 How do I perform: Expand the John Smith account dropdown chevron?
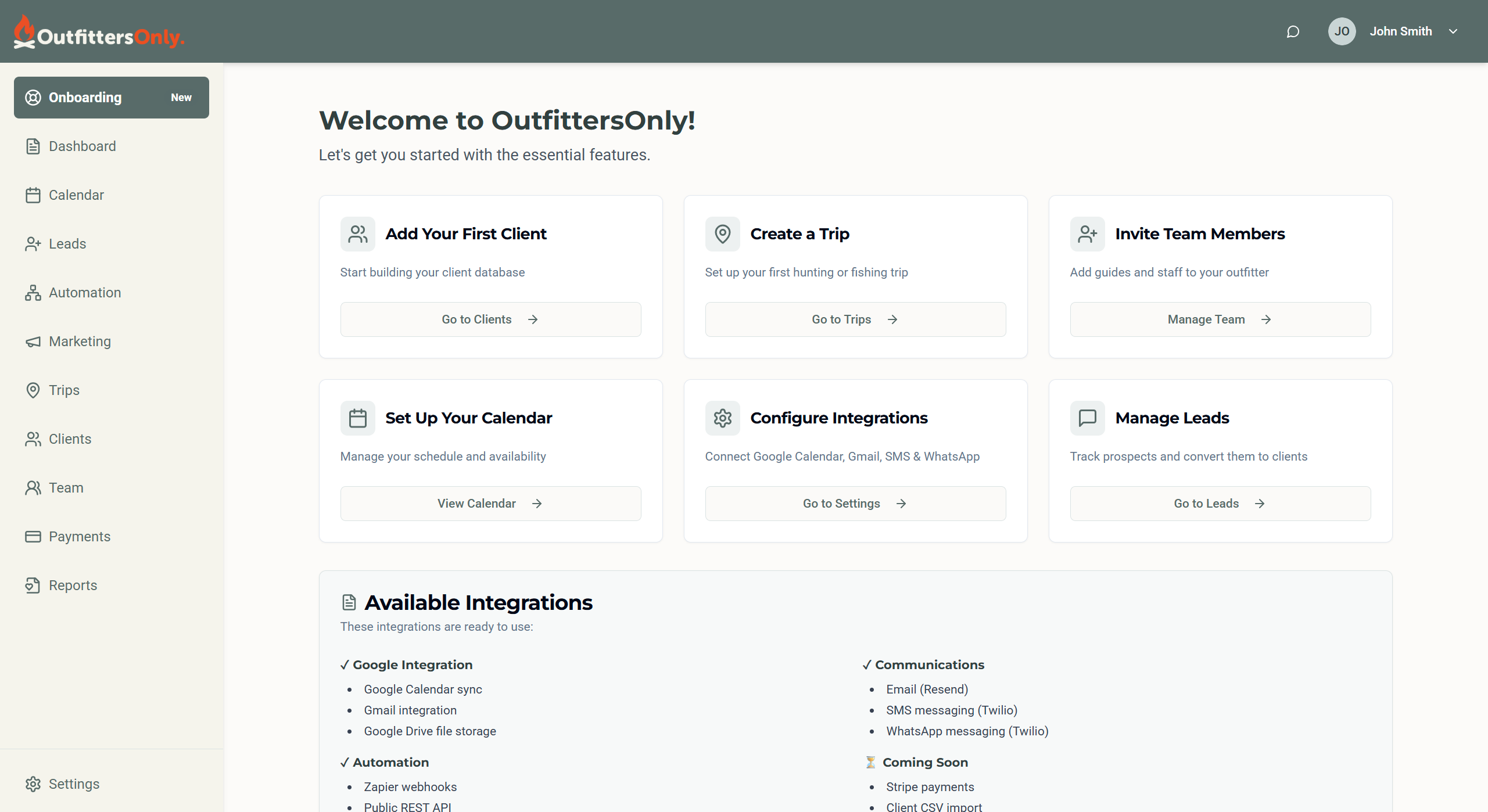pyautogui.click(x=1453, y=31)
